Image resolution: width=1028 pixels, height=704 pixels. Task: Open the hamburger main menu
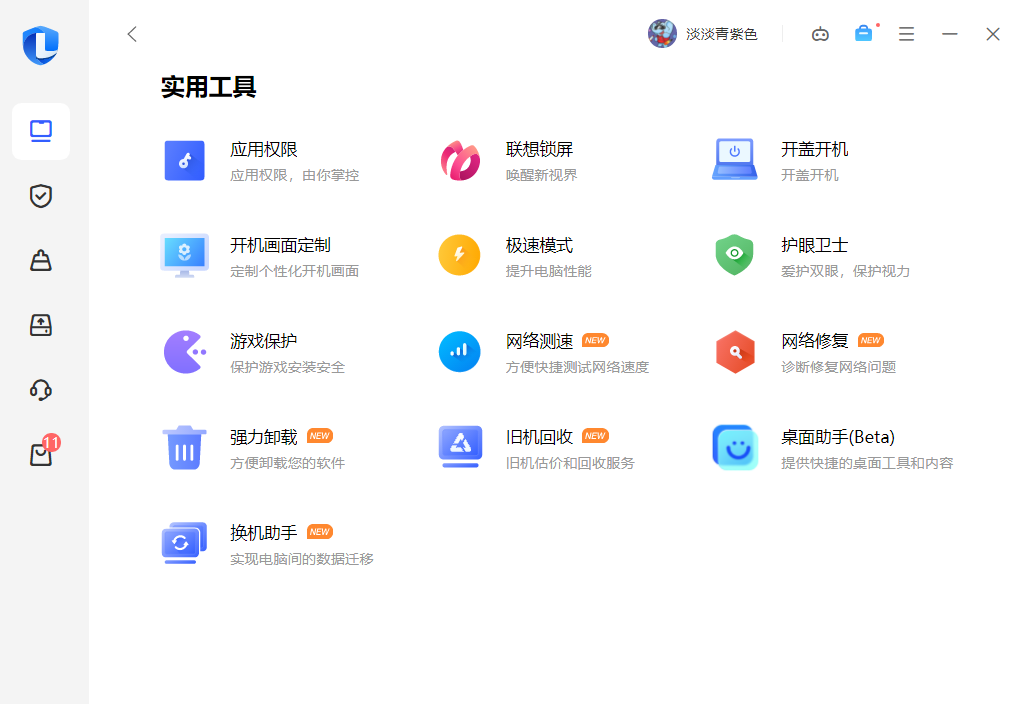[907, 34]
